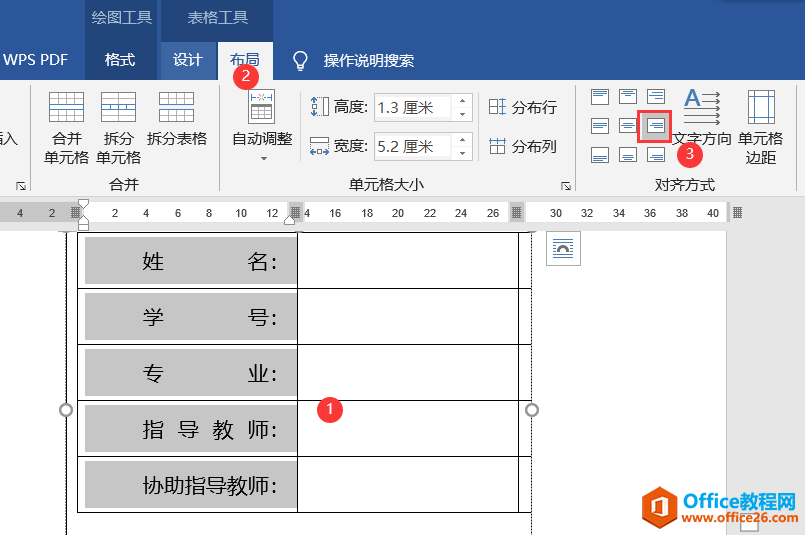Open the dialog launcher left of Merge group

(x=21, y=186)
